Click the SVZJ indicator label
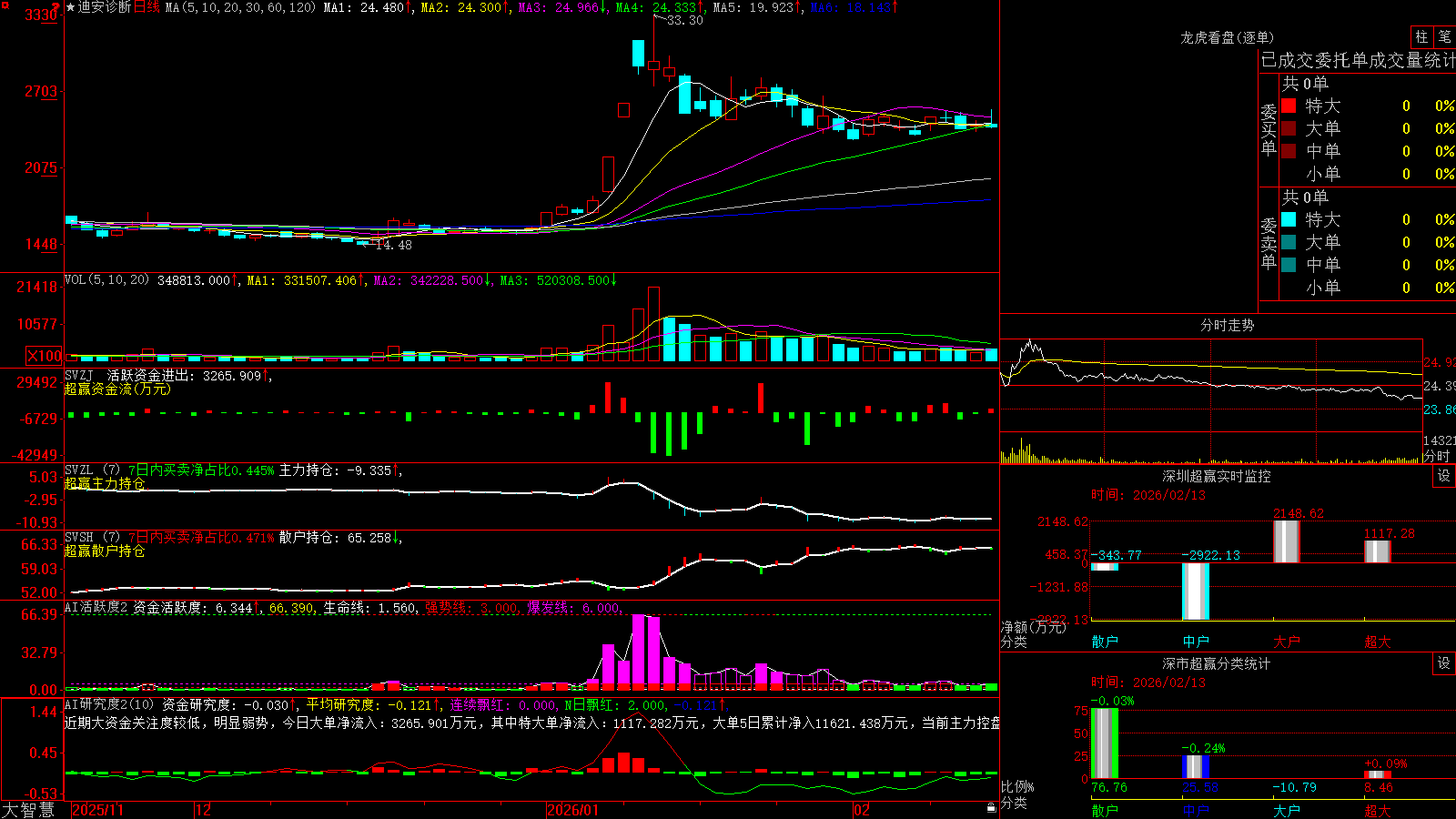This screenshot has height=819, width=1456. (79, 375)
